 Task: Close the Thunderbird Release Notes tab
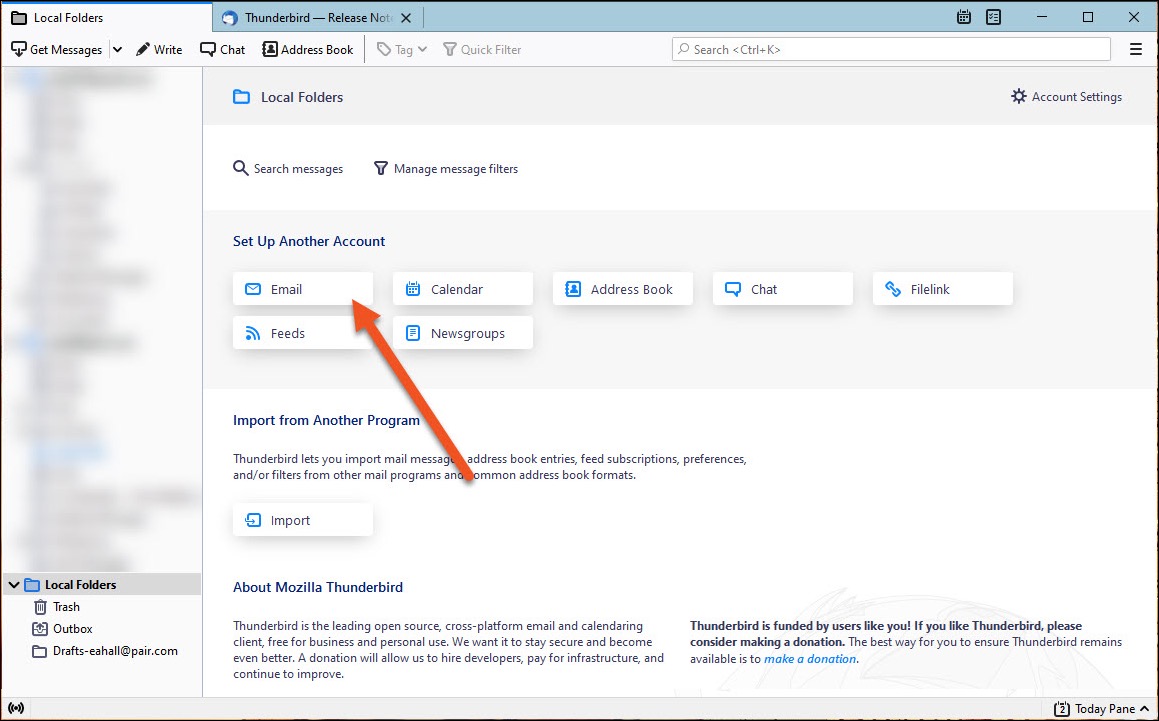point(406,18)
